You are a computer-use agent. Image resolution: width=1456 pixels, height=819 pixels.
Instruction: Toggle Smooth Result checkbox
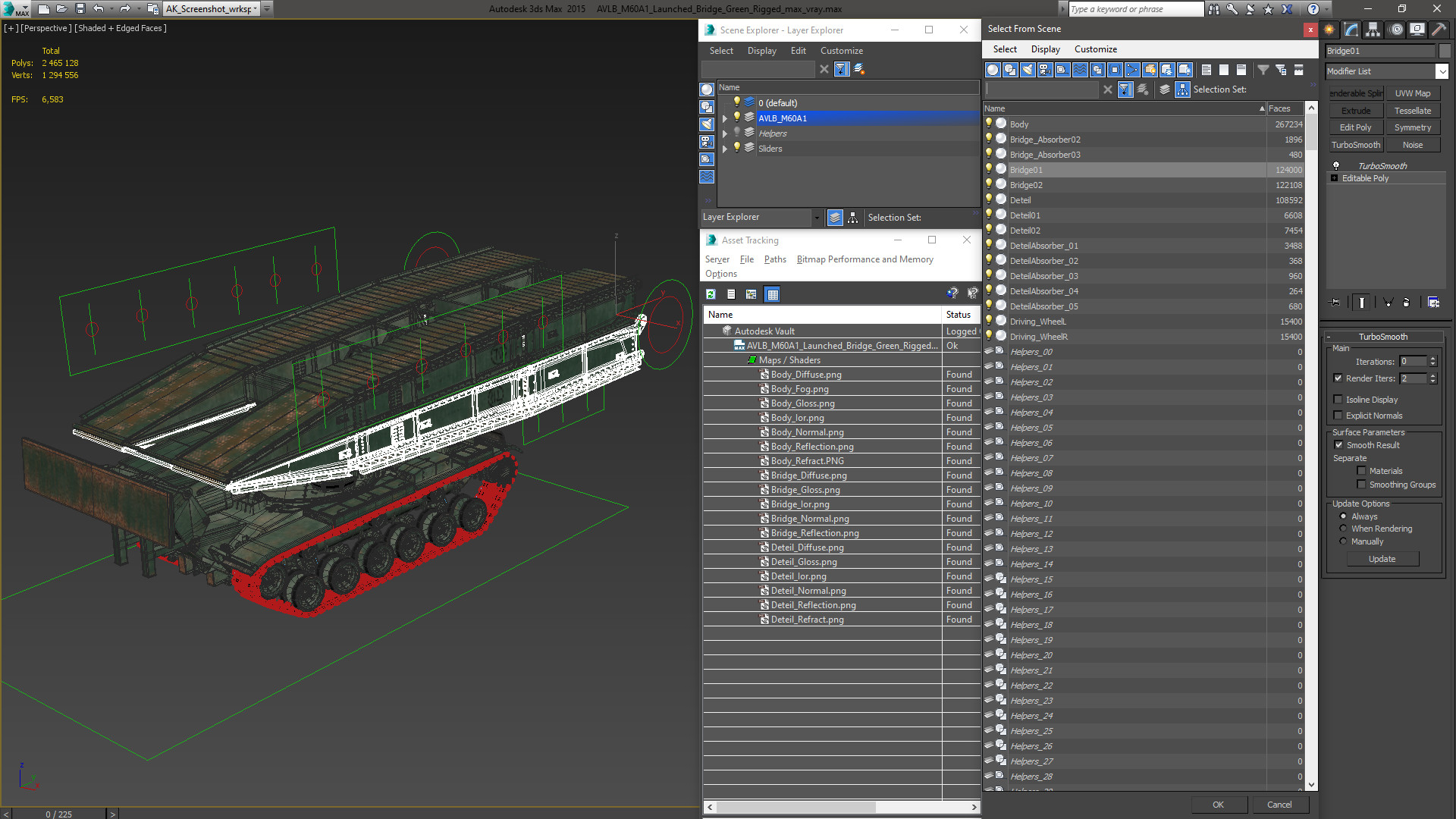(1338, 445)
